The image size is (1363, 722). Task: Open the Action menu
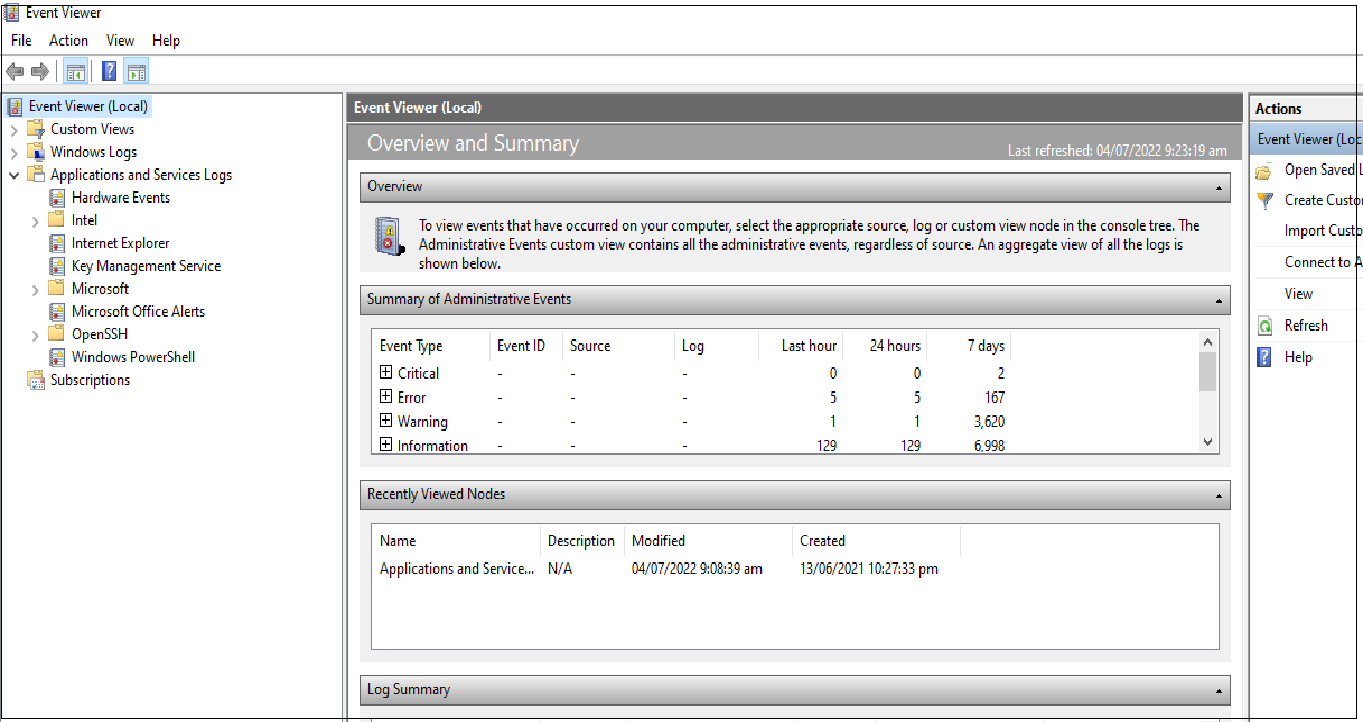(69, 40)
